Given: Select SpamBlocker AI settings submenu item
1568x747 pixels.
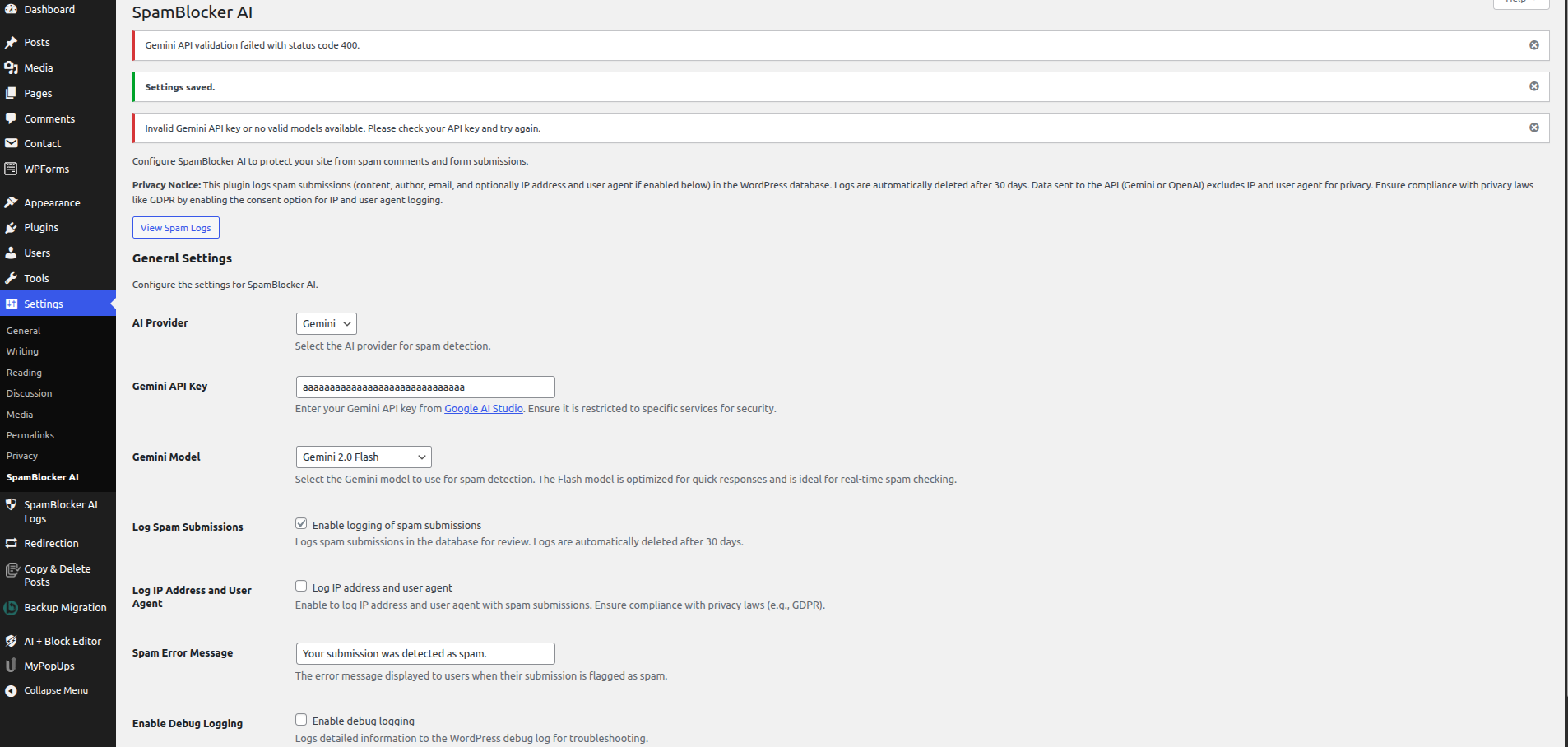Looking at the screenshot, I should (x=43, y=477).
